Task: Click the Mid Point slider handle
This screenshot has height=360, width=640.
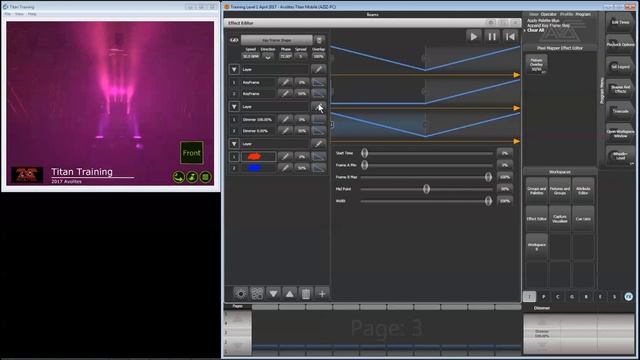Action: [x=426, y=189]
